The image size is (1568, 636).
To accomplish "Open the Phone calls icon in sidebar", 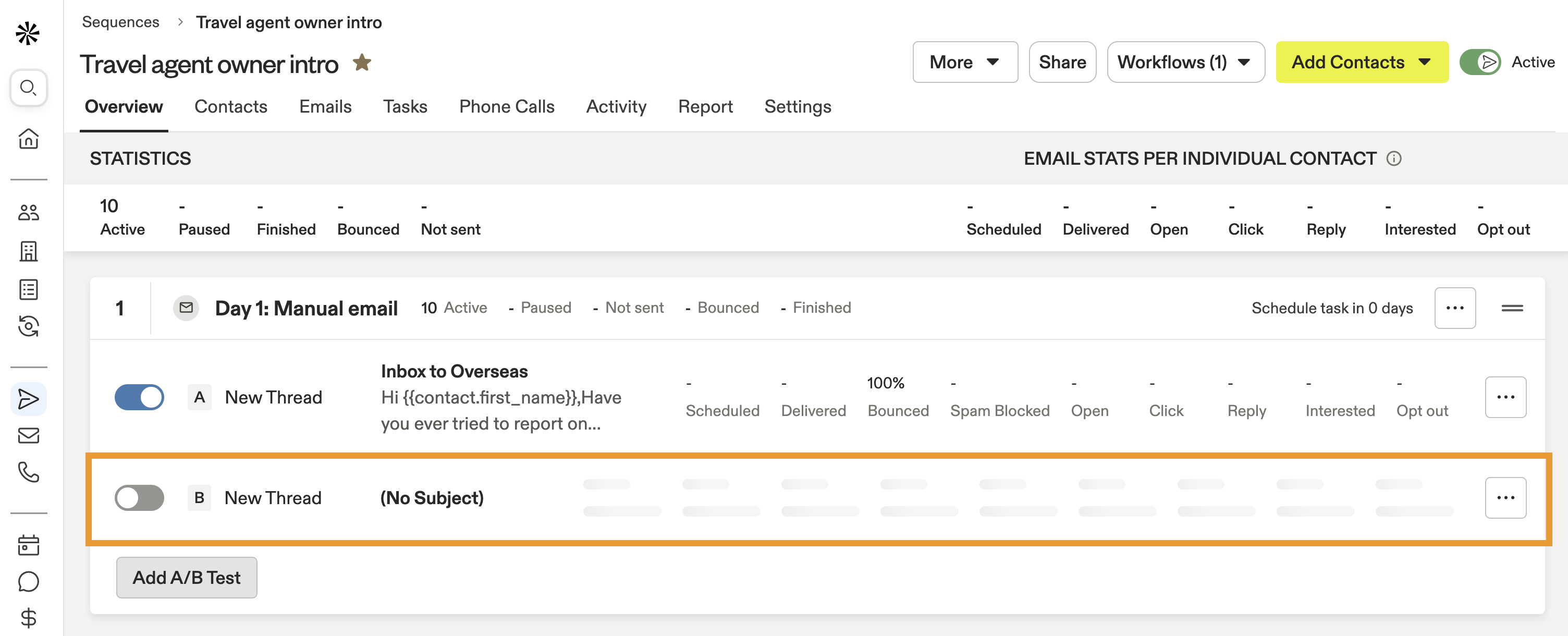I will tap(28, 472).
